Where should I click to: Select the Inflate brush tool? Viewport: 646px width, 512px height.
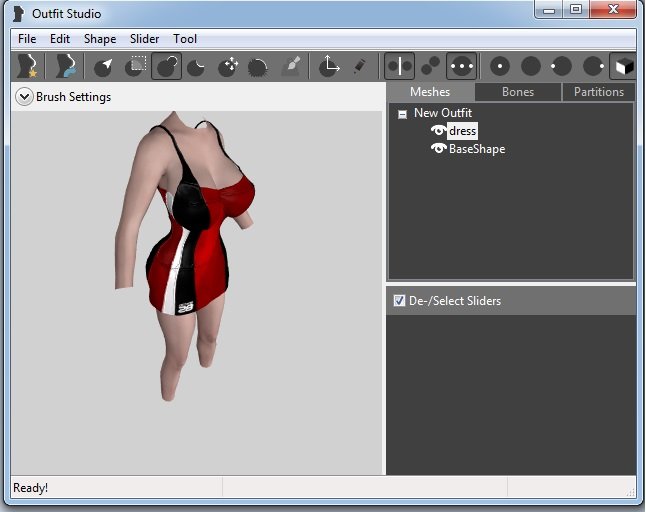point(166,67)
